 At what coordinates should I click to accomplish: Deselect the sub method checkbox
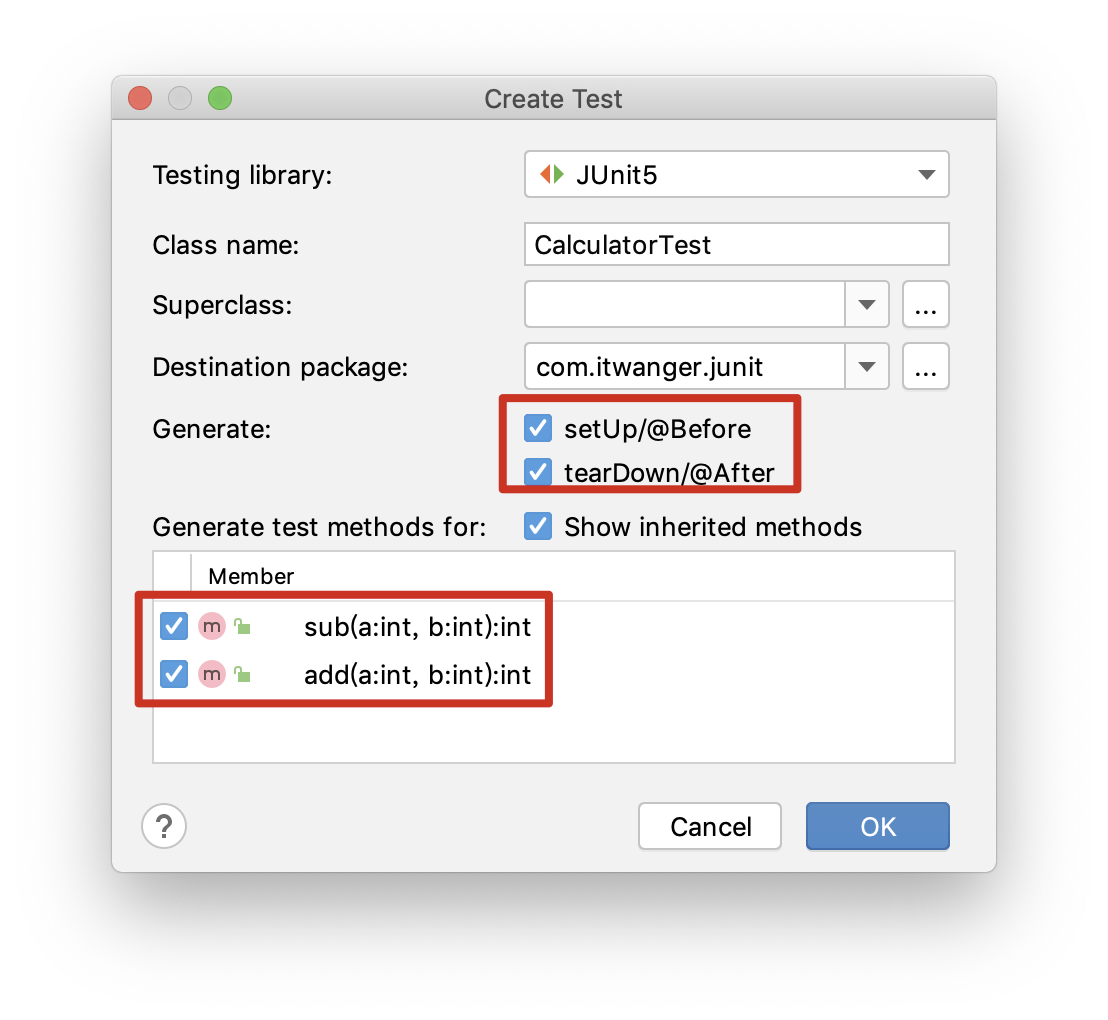pyautogui.click(x=174, y=627)
